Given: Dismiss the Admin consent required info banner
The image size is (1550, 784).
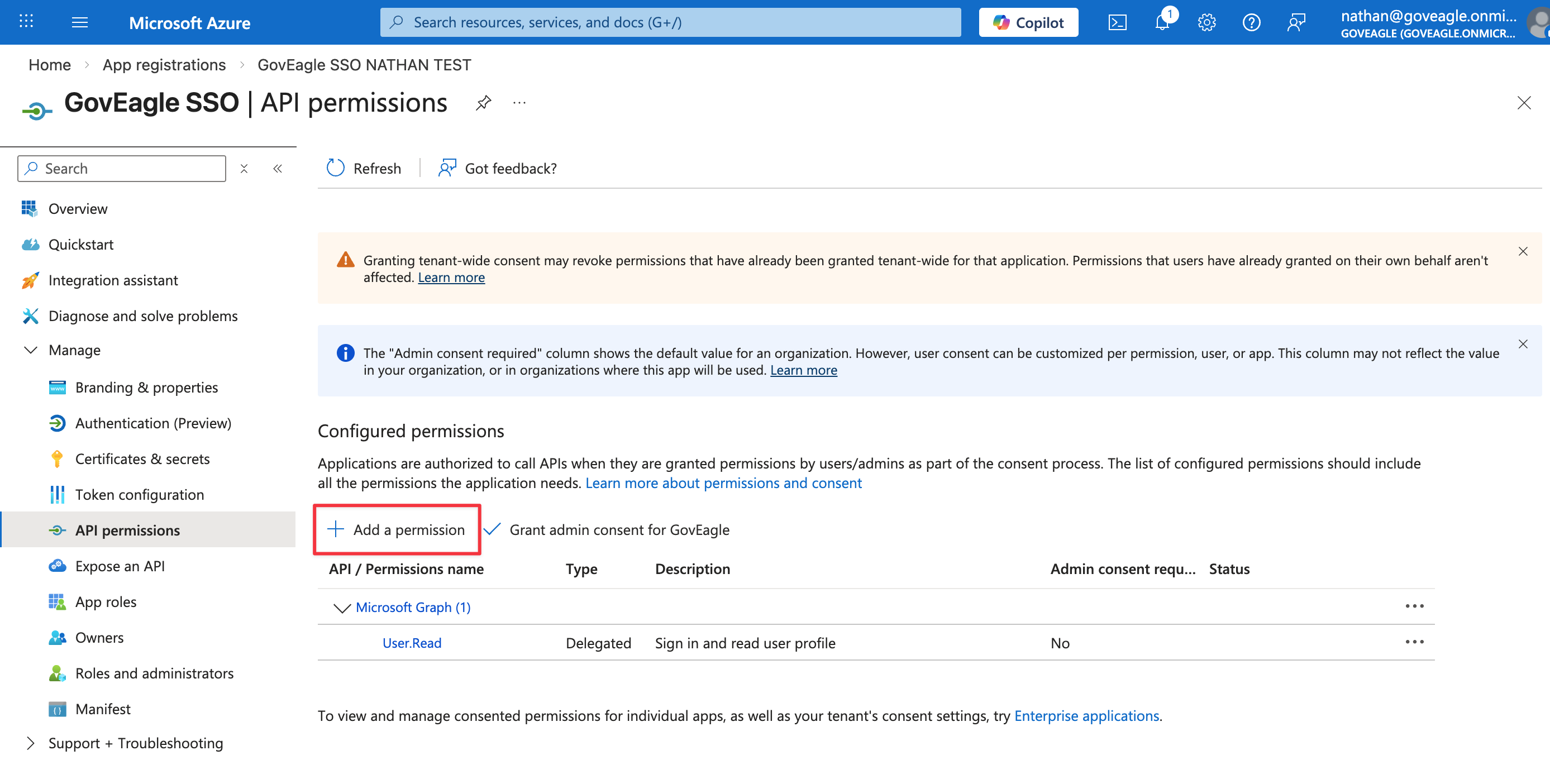Looking at the screenshot, I should pos(1522,344).
